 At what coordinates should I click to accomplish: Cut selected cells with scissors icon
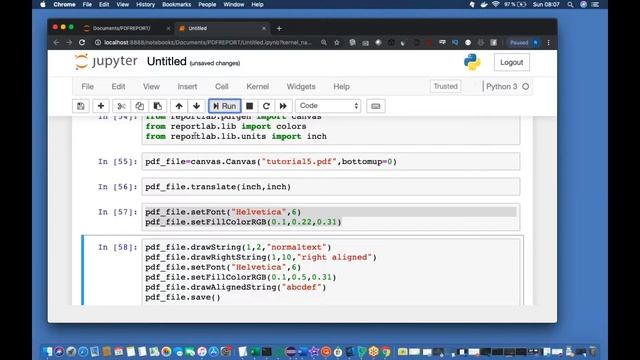pyautogui.click(x=121, y=106)
